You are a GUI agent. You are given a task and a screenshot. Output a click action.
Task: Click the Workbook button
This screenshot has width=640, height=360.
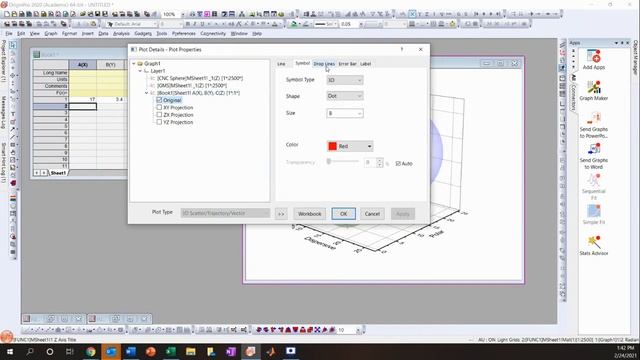309,214
